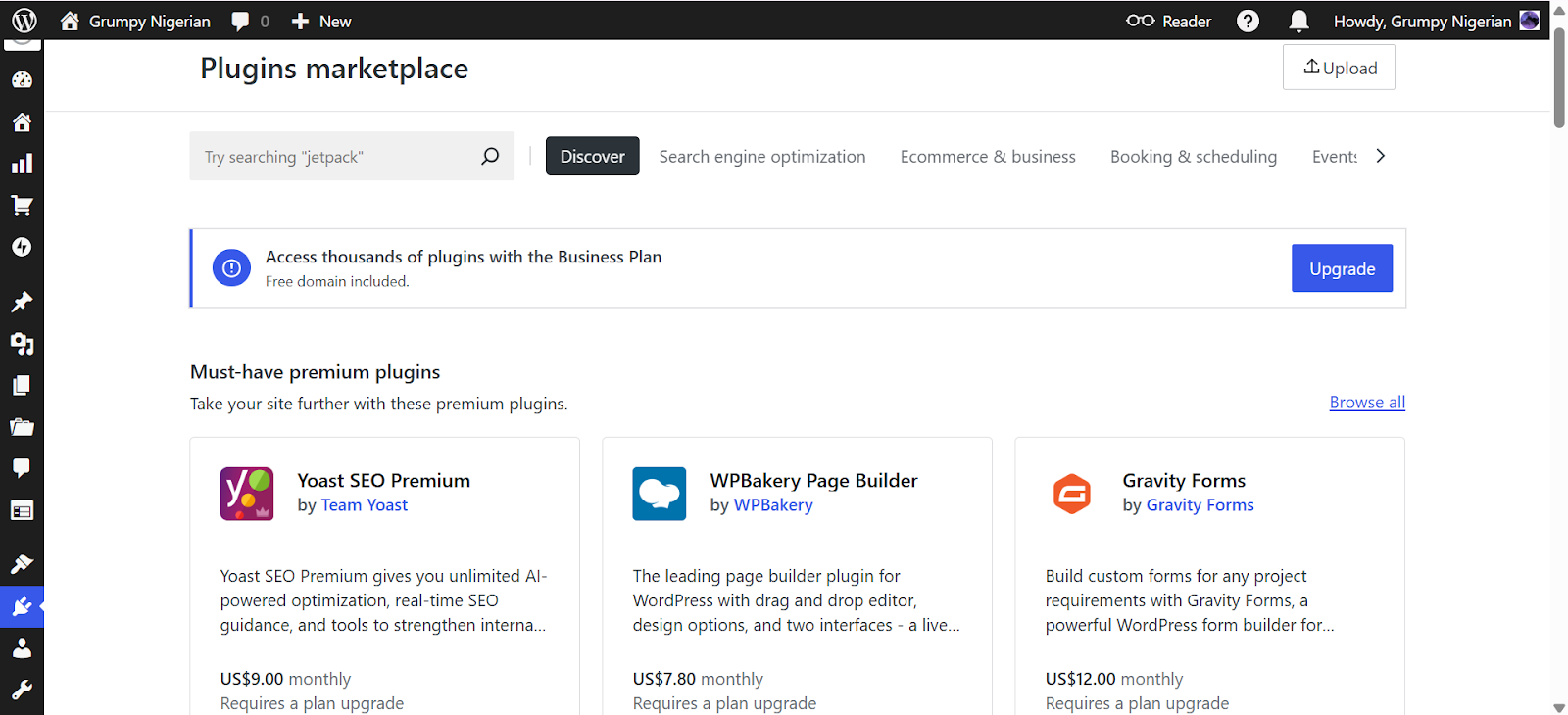Screen dimensions: 1568x715
Task: Open Jetpack via the lightning bolt sidebar icon
Action: [22, 247]
